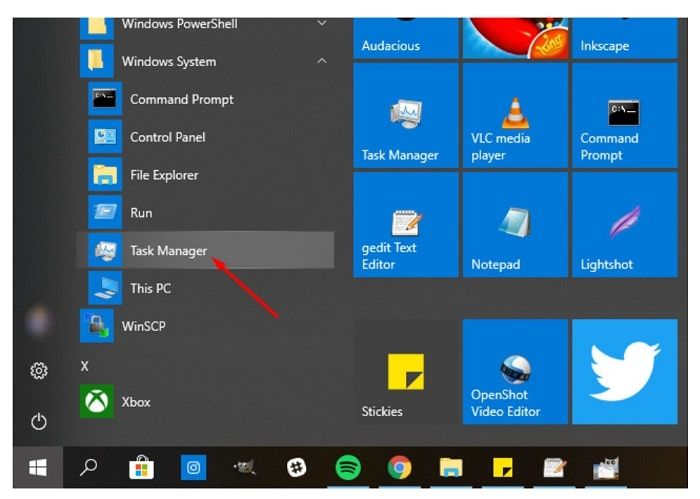Open the blue camera app on taskbar

click(193, 467)
